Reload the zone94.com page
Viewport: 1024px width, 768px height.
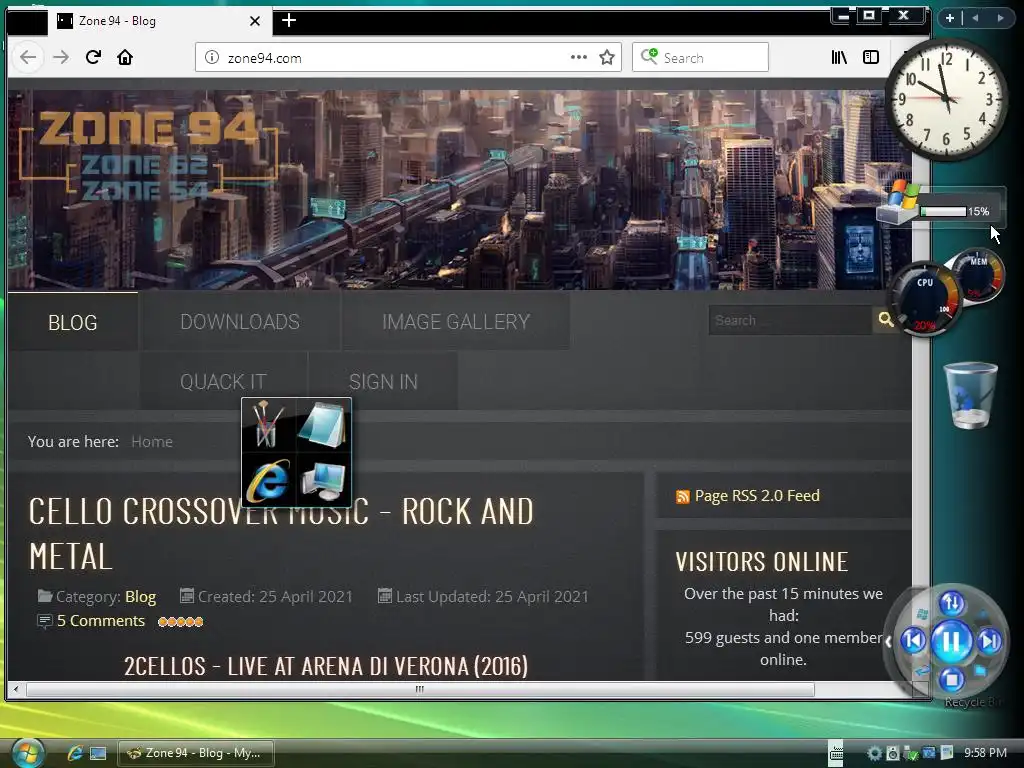93,57
